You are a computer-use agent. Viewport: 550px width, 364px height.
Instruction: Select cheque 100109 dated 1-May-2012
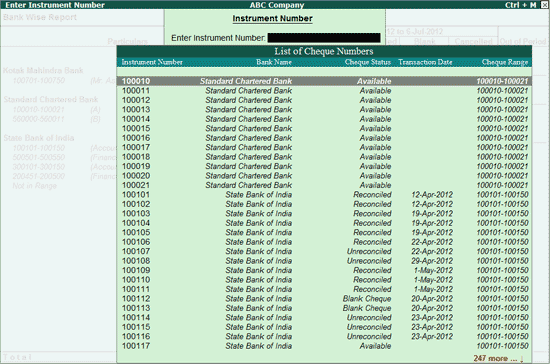(x=324, y=270)
